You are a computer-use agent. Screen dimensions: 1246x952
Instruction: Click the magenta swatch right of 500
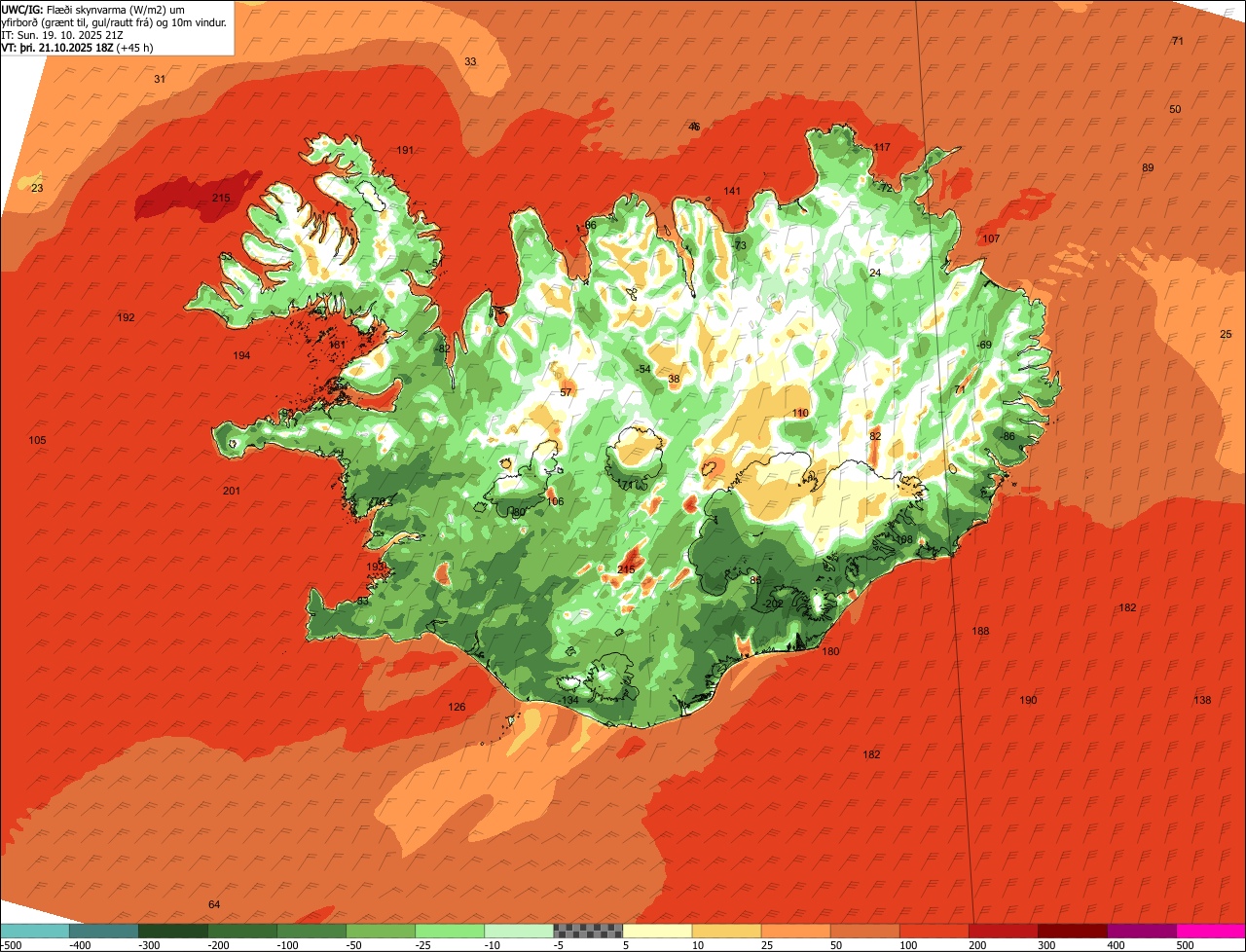(1211, 931)
